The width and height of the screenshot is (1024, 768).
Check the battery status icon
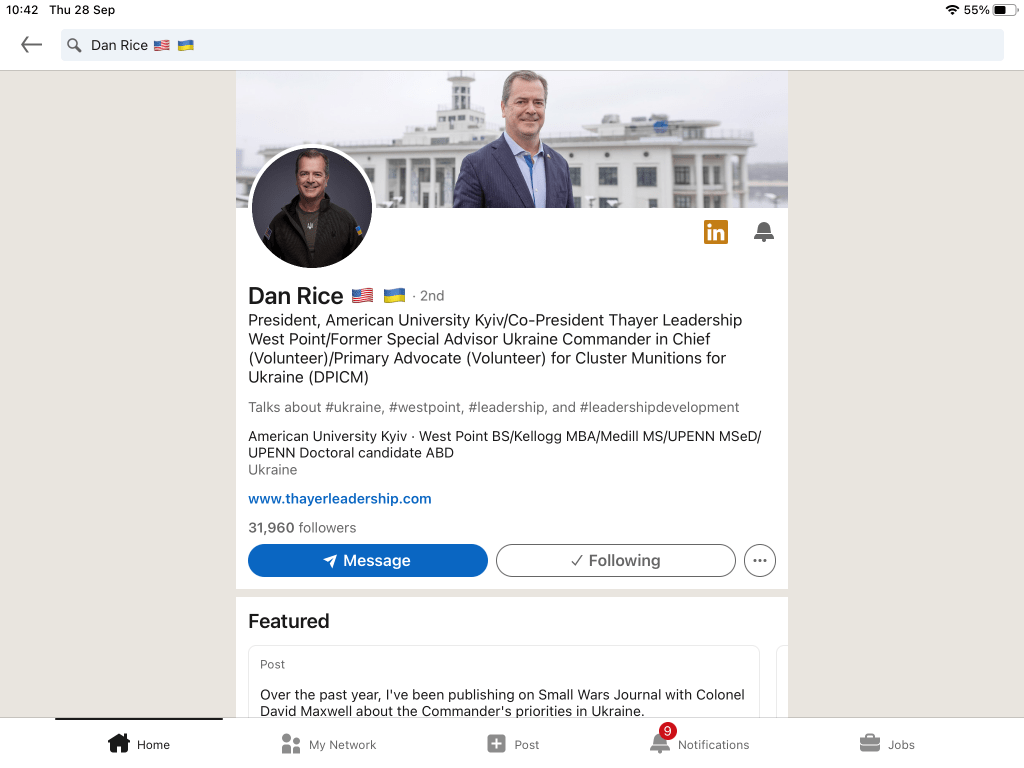pyautogui.click(x=1004, y=10)
